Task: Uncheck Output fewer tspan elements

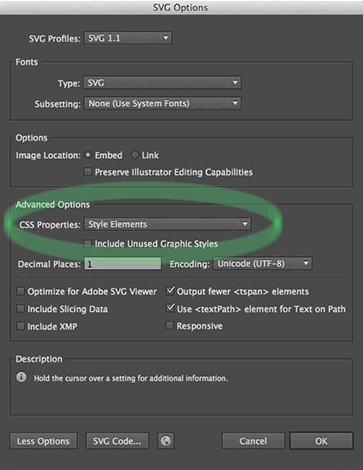Action: (x=170, y=291)
